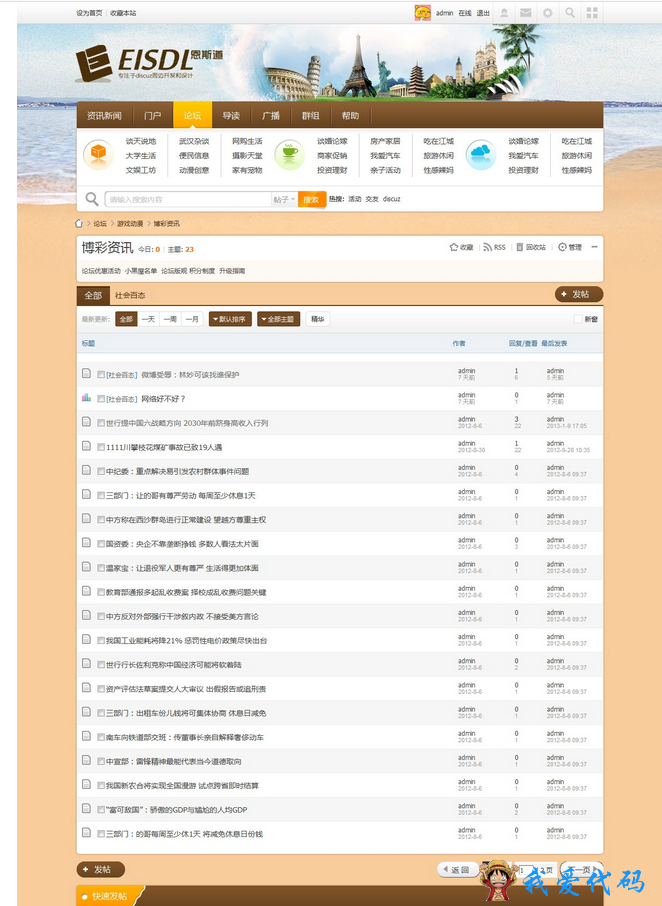Screen dimensions: 662x906
Task: Sort by 最后发表 column header
Action: (554, 343)
